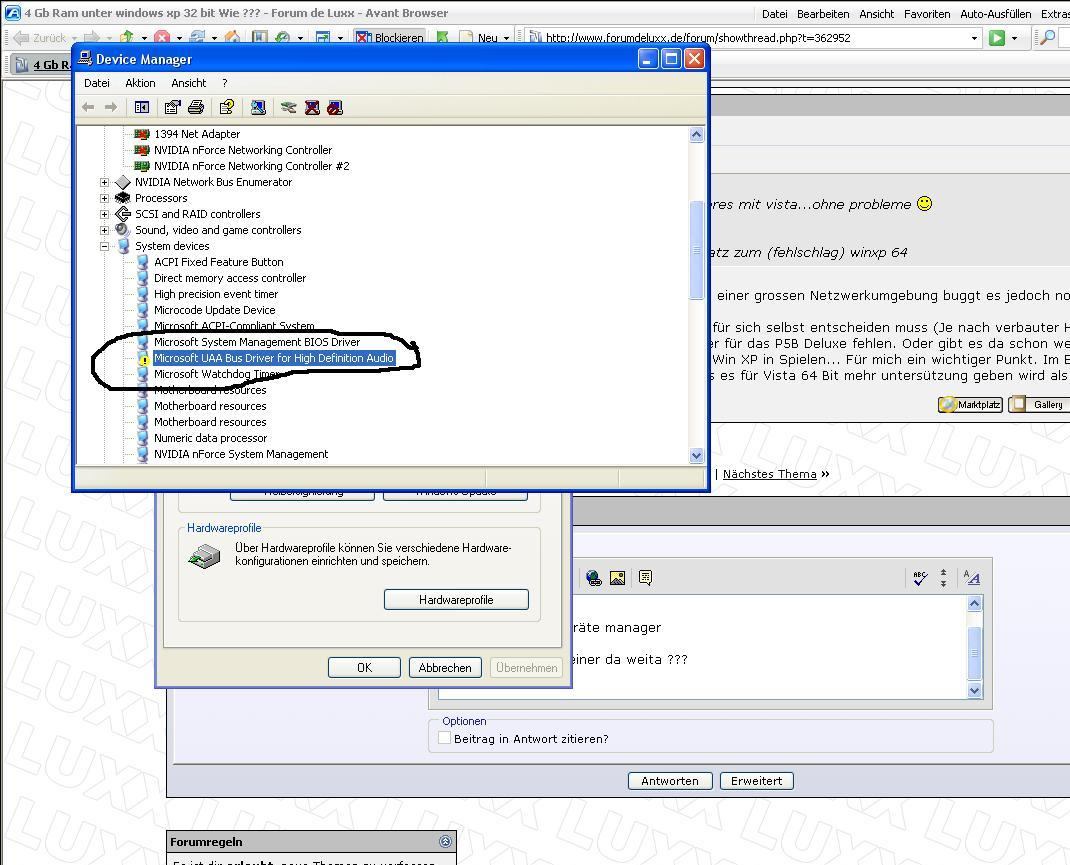The height and width of the screenshot is (865, 1070).
Task: Open the dropdown beside the green Go button
Action: (x=1014, y=38)
